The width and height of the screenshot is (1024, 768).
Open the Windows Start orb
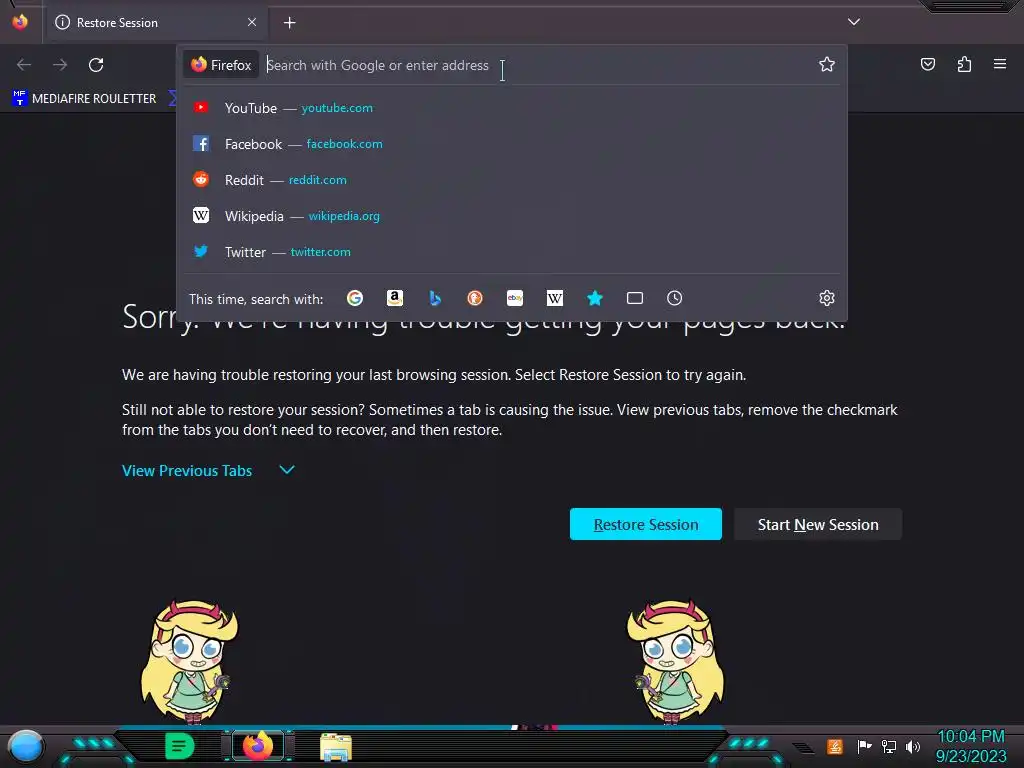click(25, 746)
